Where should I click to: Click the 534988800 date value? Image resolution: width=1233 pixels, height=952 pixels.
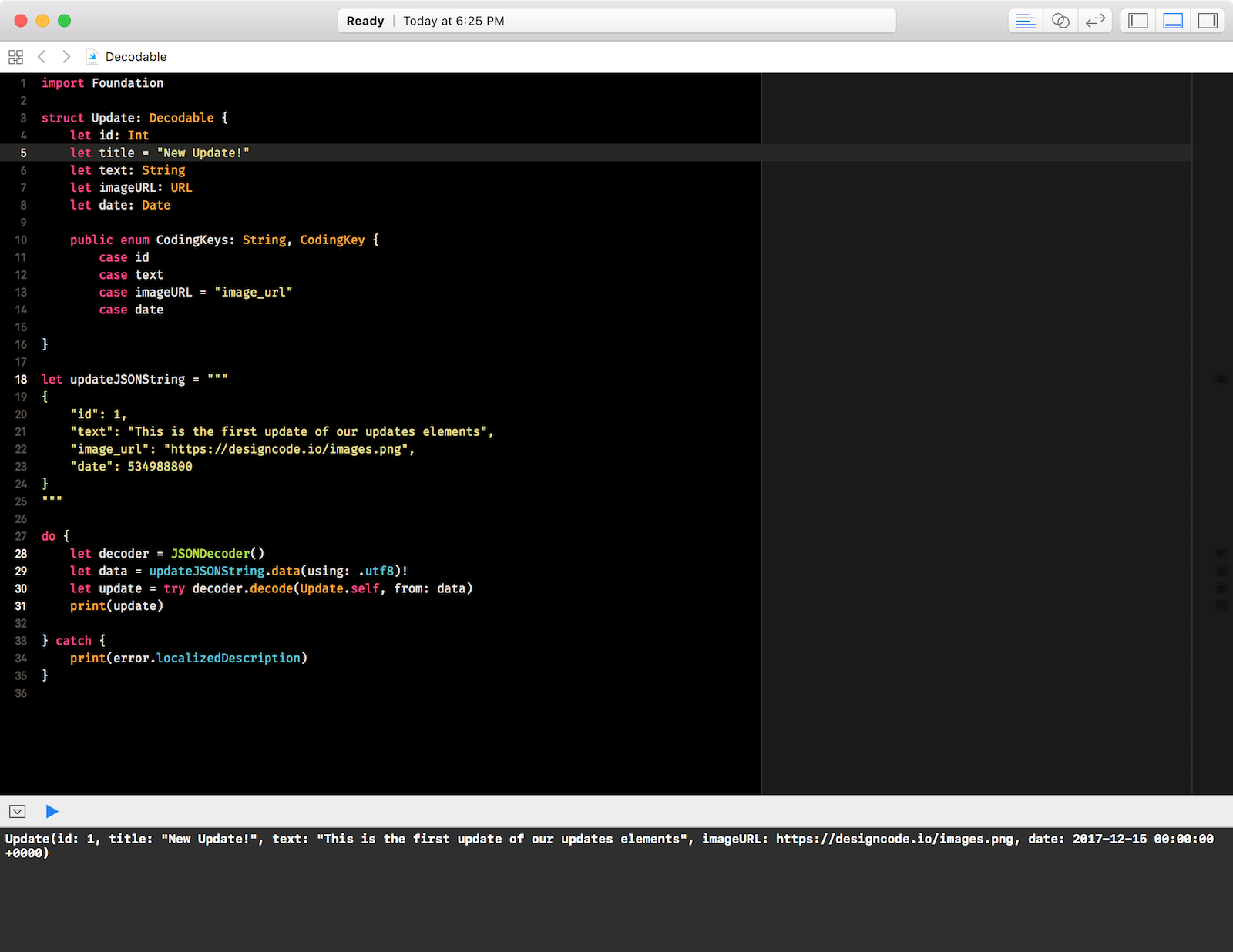[x=160, y=466]
